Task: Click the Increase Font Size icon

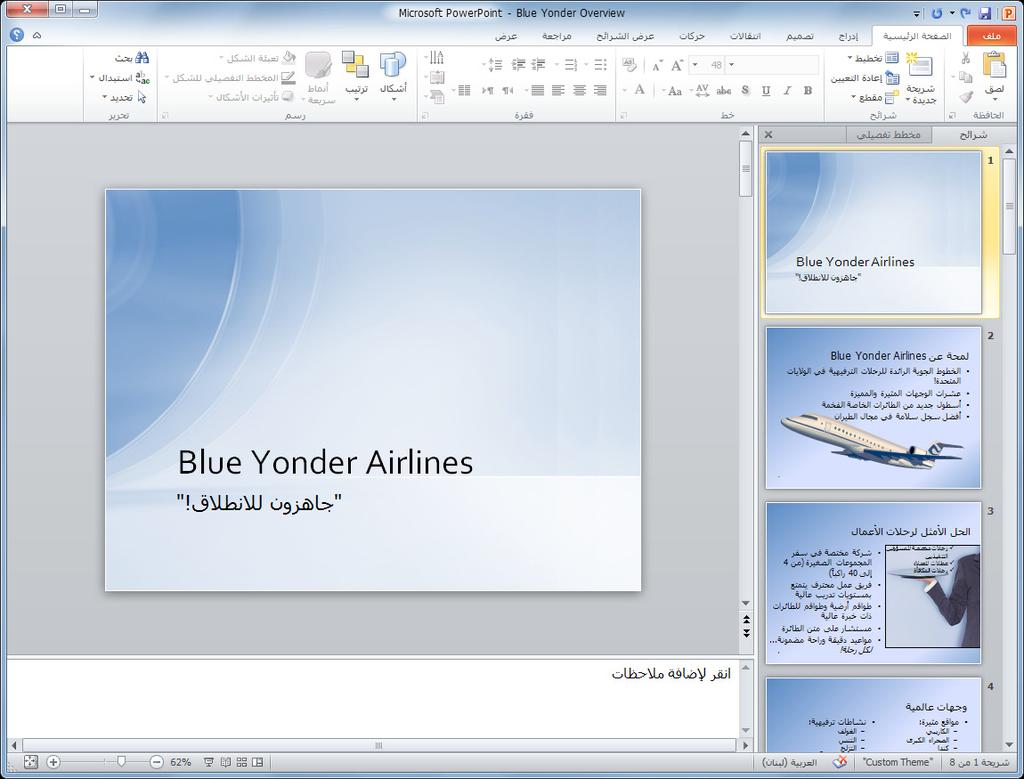Action: coord(677,65)
